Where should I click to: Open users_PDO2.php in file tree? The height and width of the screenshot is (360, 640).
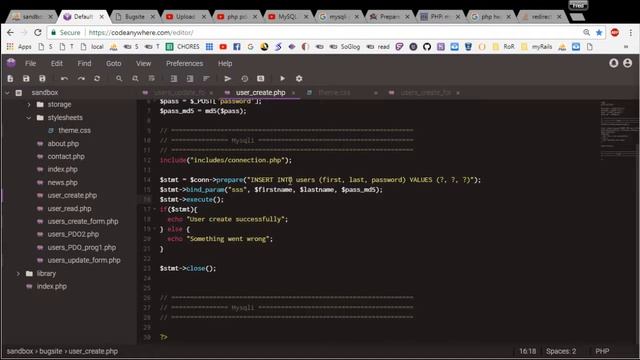[x=73, y=234]
